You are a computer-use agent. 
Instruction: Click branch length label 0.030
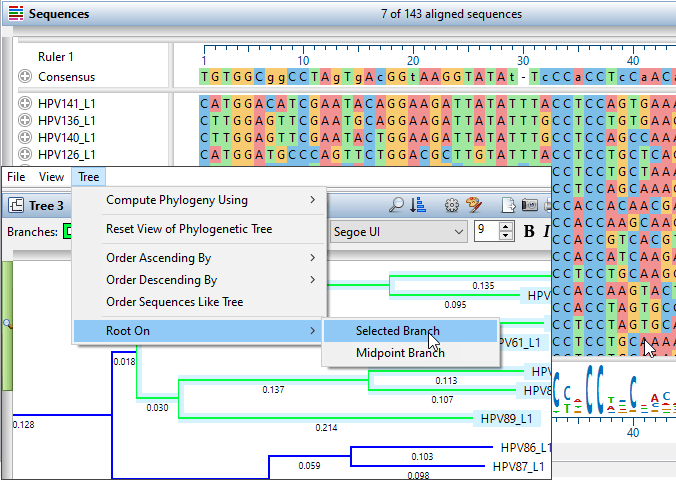[x=157, y=408]
